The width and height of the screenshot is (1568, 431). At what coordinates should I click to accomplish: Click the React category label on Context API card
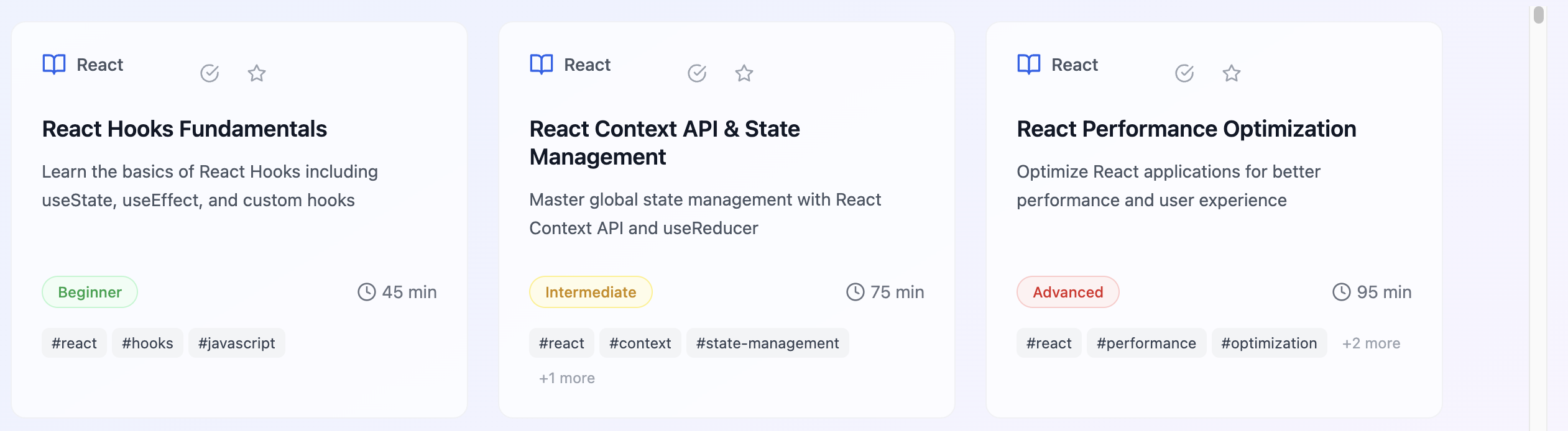point(587,65)
